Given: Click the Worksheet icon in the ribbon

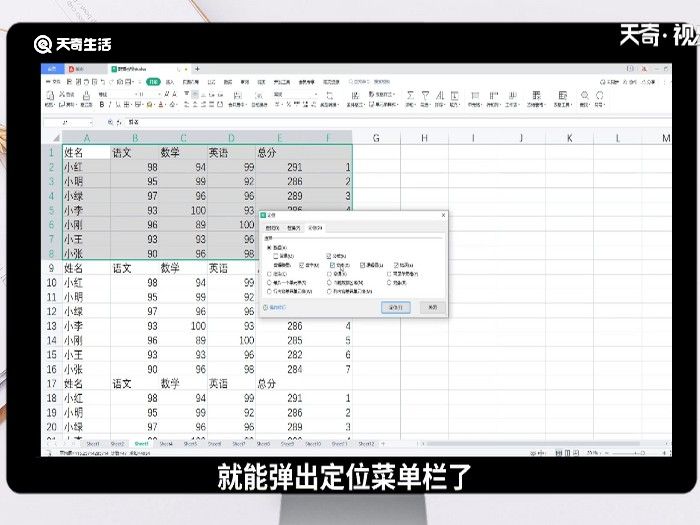Looking at the screenshot, I should click(512, 96).
